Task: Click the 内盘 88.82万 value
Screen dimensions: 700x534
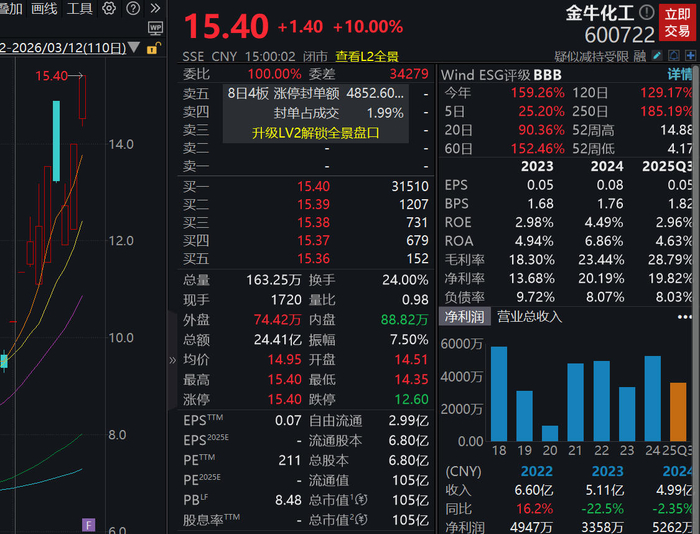Action: [404, 320]
